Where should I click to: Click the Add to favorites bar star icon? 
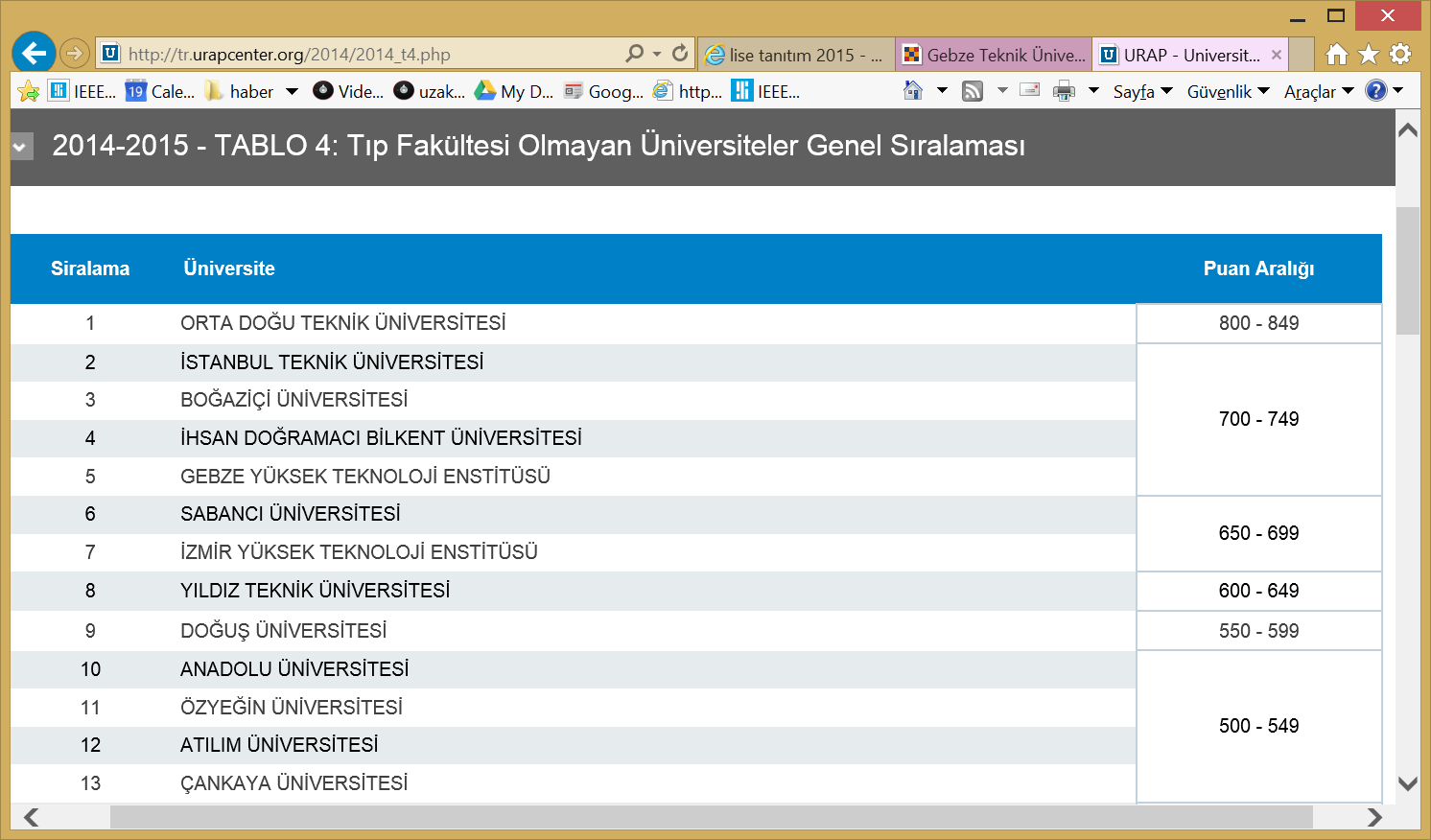coord(29,91)
